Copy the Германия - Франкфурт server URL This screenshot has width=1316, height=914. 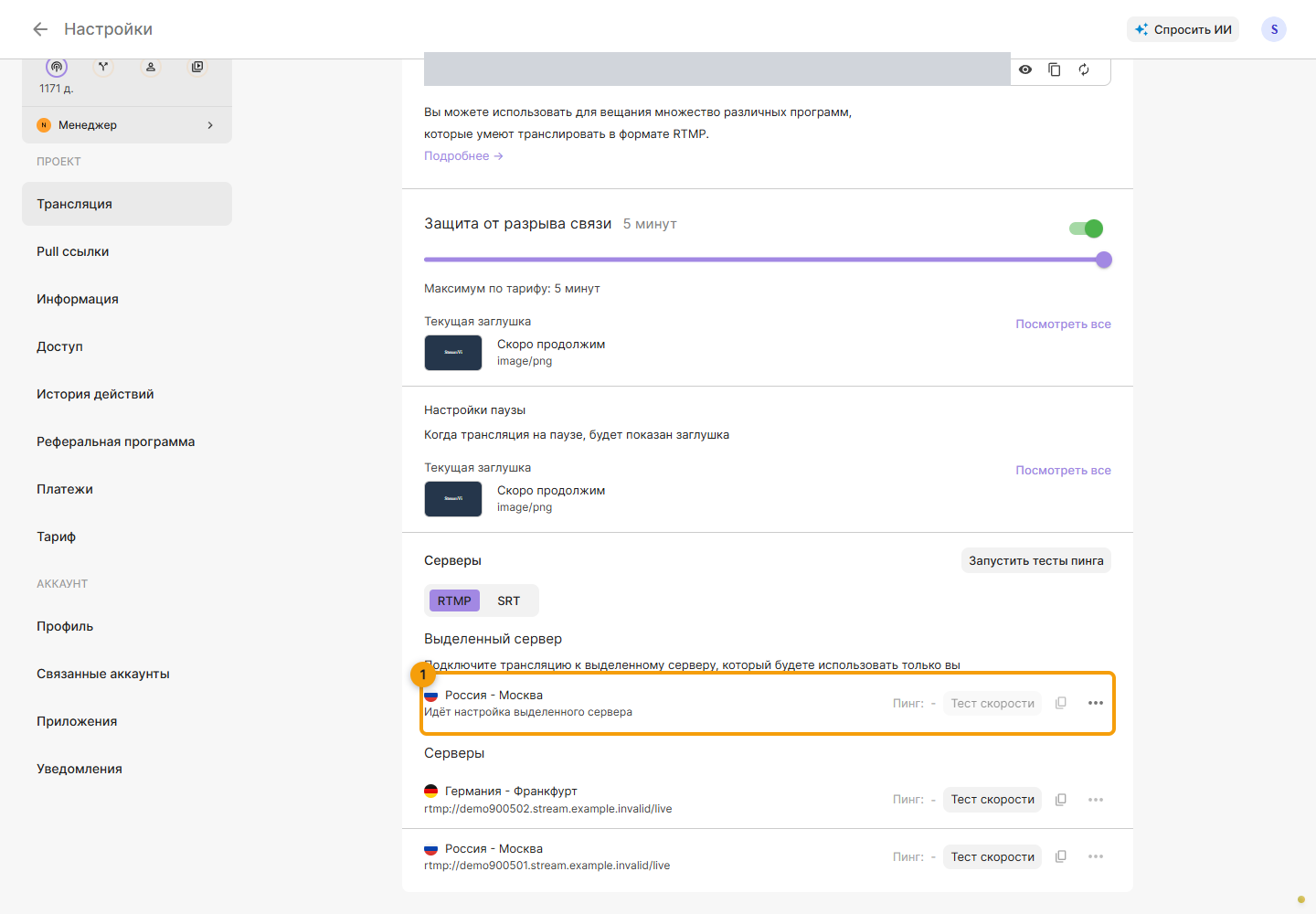1061,800
